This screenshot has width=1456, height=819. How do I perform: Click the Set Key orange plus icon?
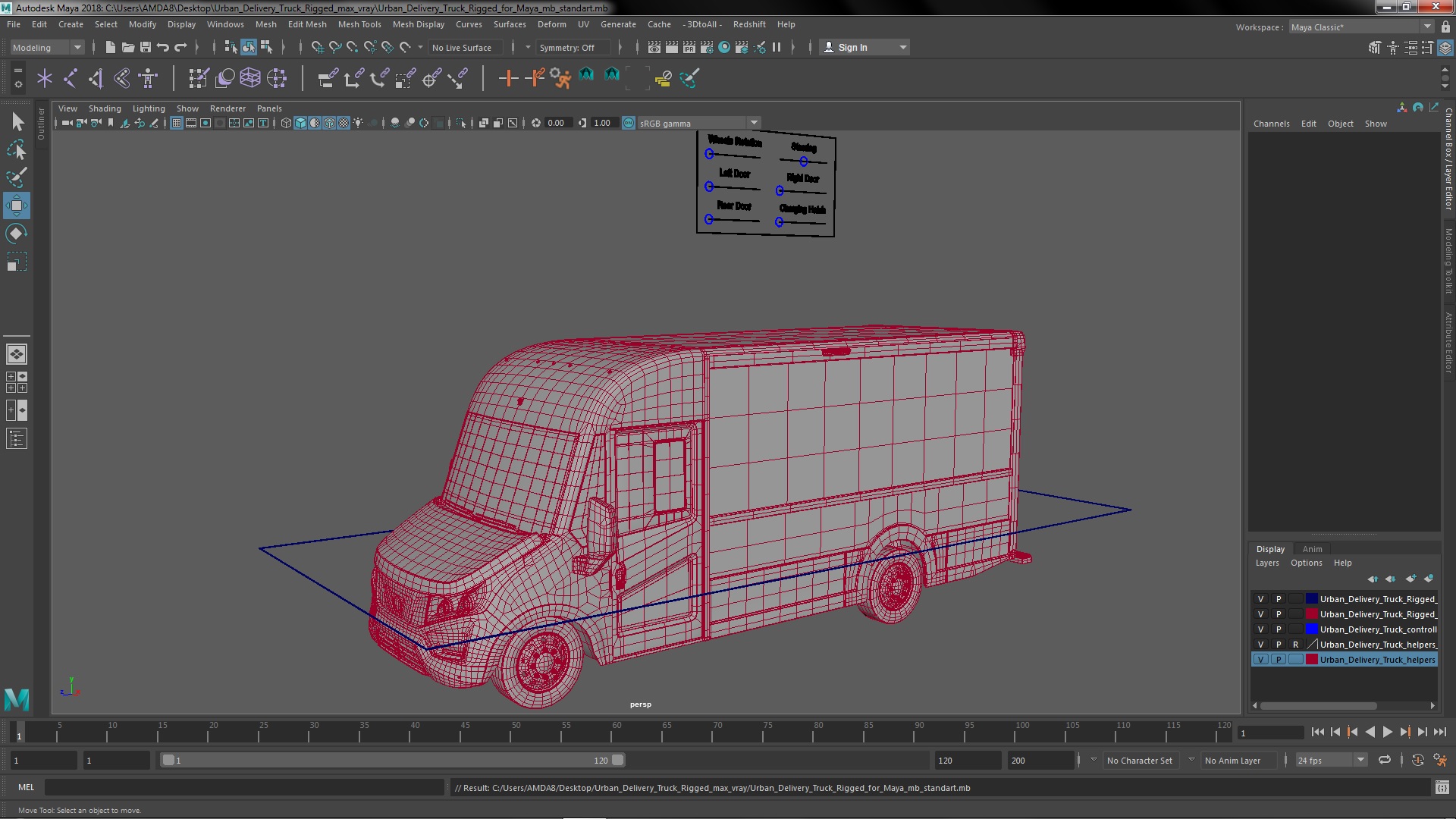[x=508, y=78]
